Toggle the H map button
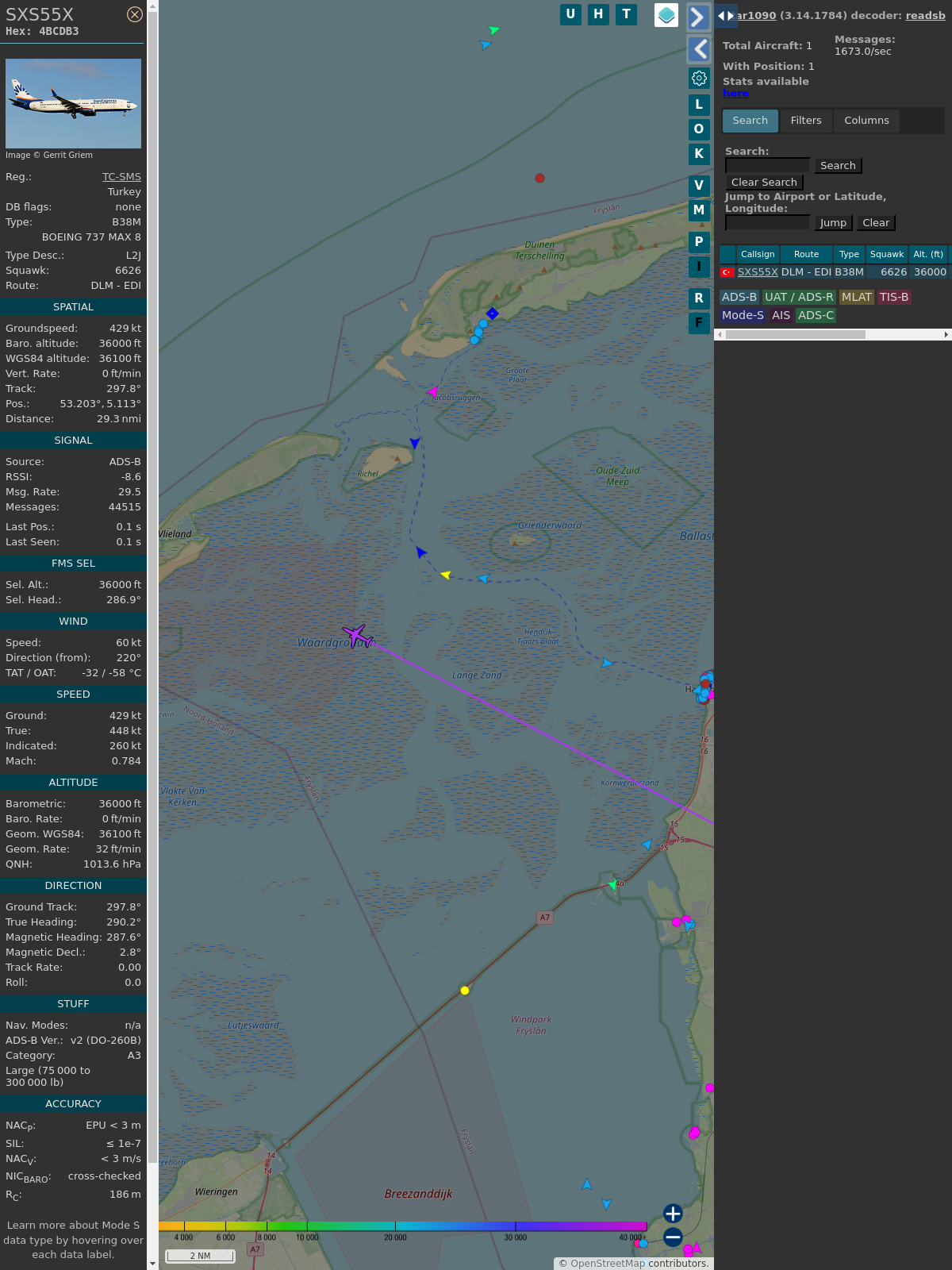The height and width of the screenshot is (1270, 952). pyautogui.click(x=598, y=14)
